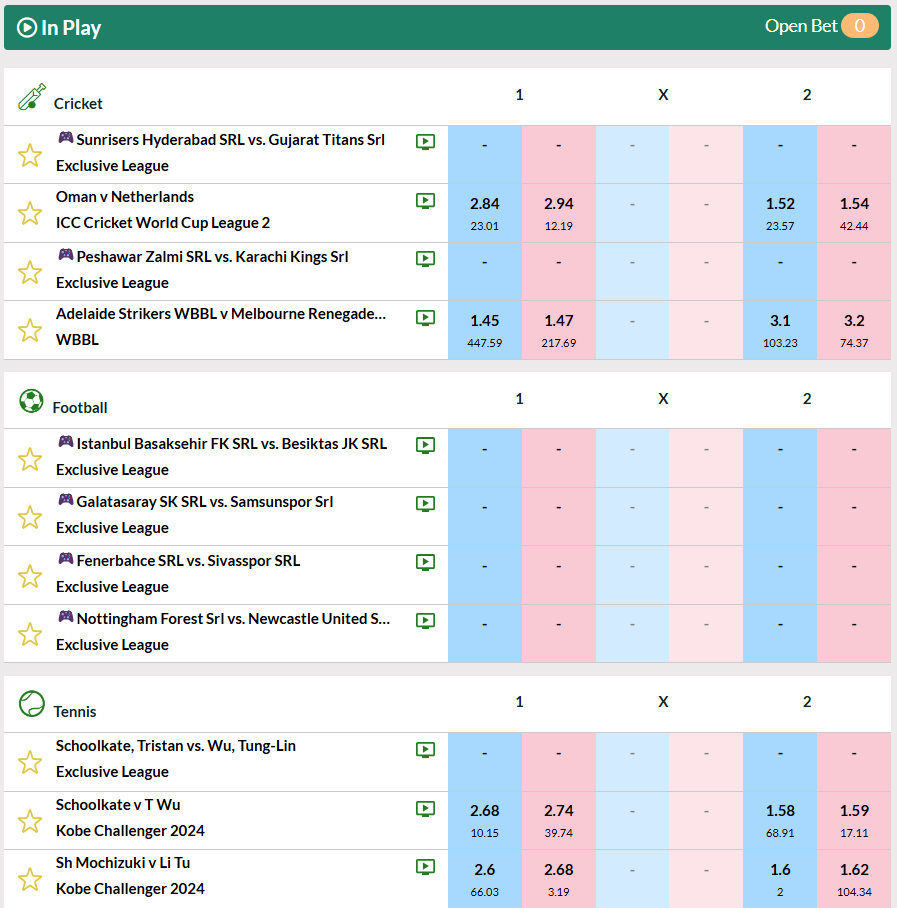
Task: Toggle favorite star for Galatasaray SK SRL match
Action: [30, 517]
